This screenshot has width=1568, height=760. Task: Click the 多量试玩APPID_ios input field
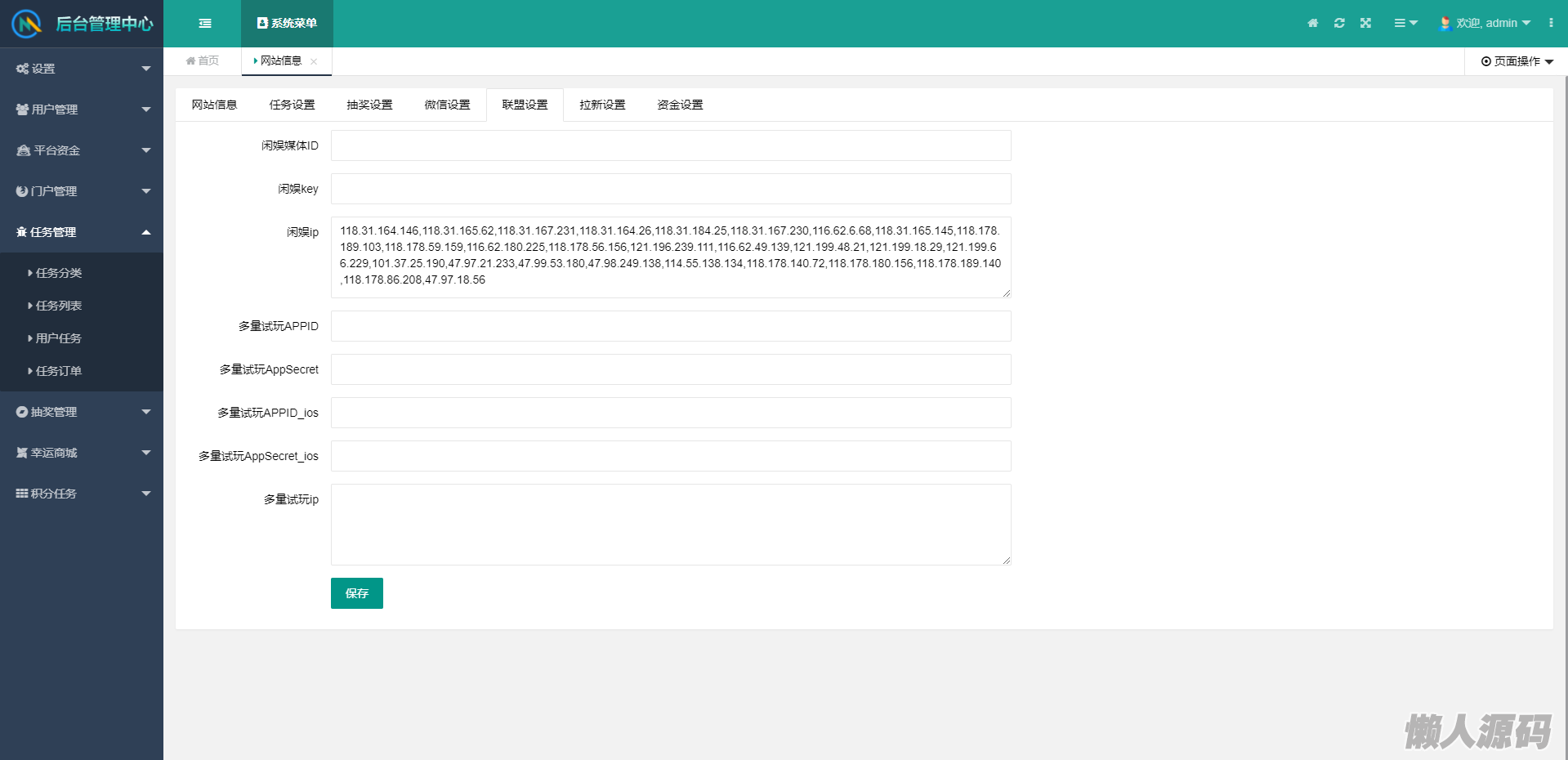pyautogui.click(x=671, y=413)
